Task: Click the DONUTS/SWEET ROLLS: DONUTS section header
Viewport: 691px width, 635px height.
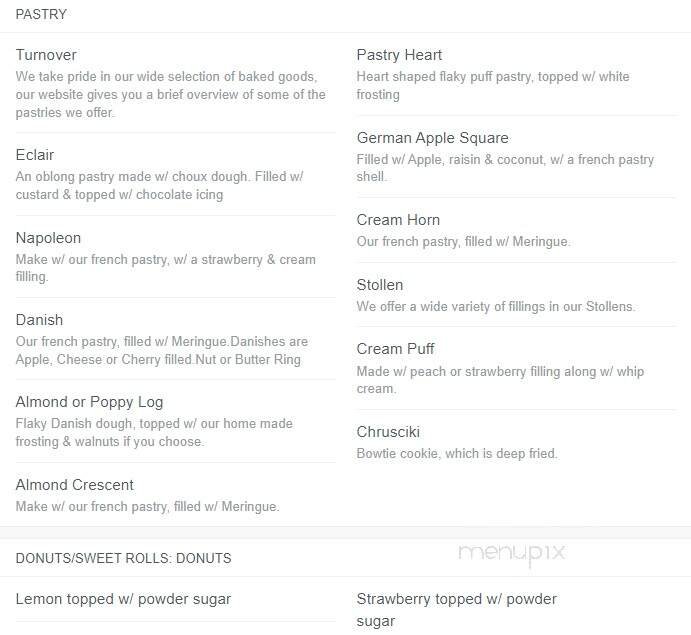Action: (123, 558)
